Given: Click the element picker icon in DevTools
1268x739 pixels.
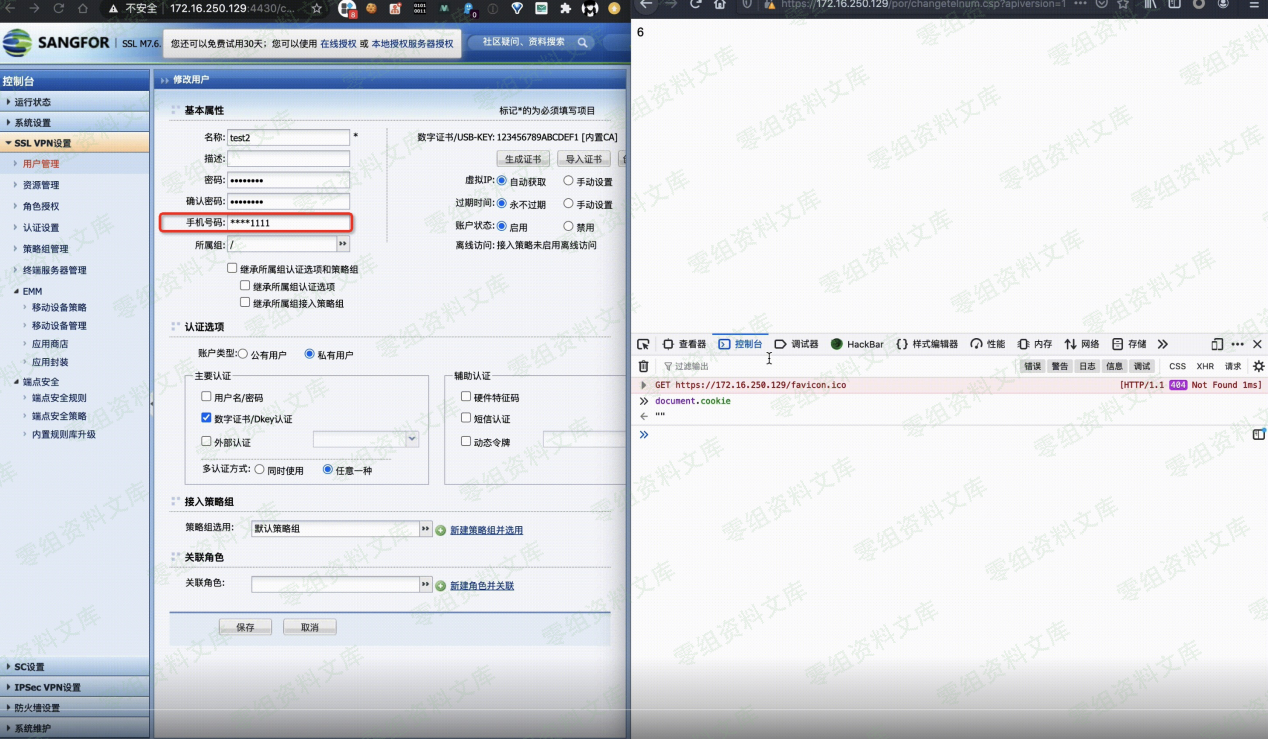Looking at the screenshot, I should click(643, 344).
